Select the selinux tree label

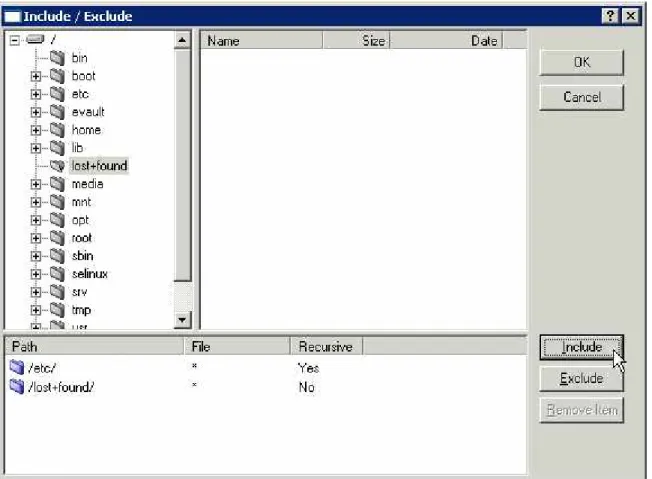90,274
